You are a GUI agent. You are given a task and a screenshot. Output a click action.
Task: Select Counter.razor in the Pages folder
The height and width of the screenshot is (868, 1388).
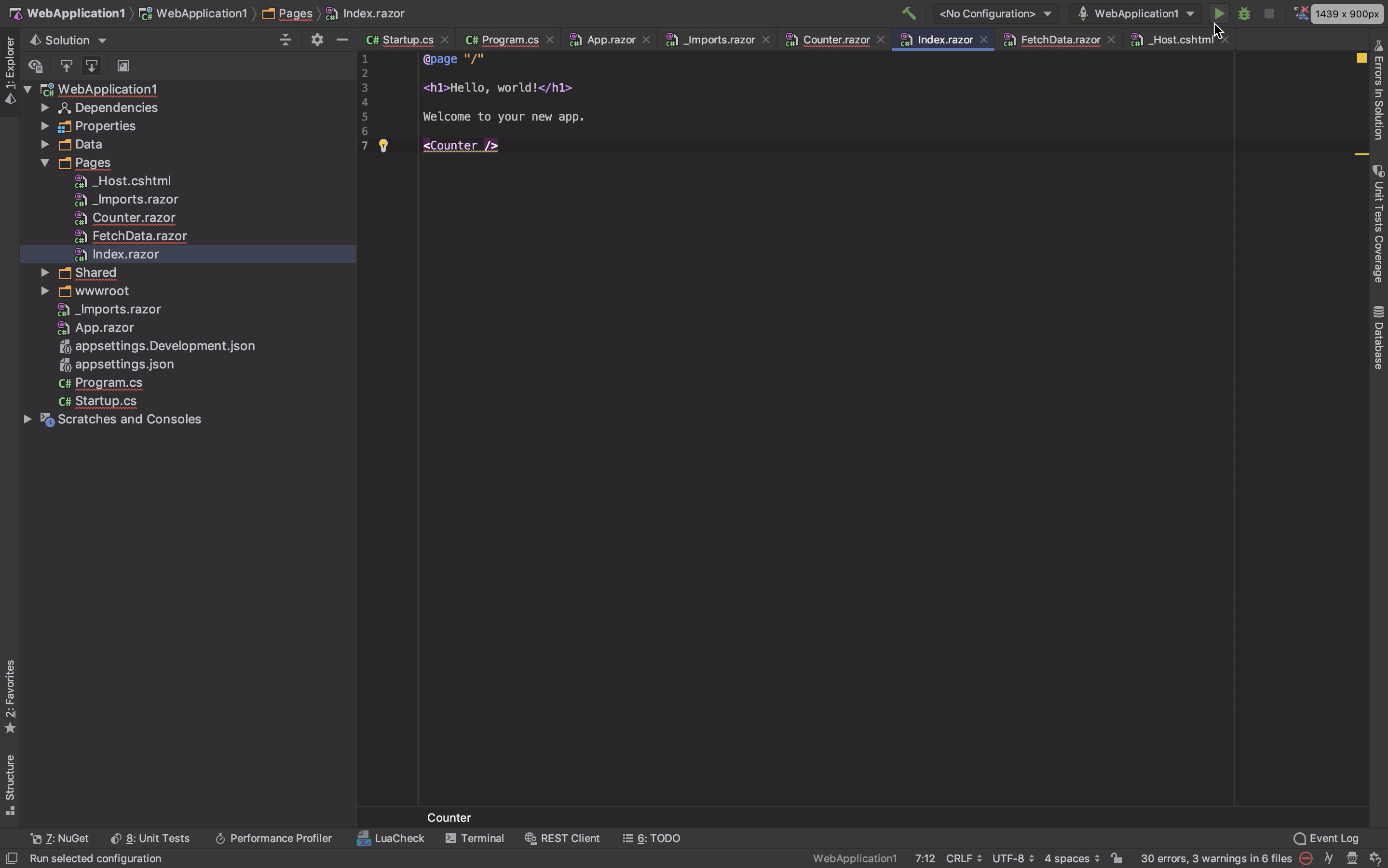point(133,217)
